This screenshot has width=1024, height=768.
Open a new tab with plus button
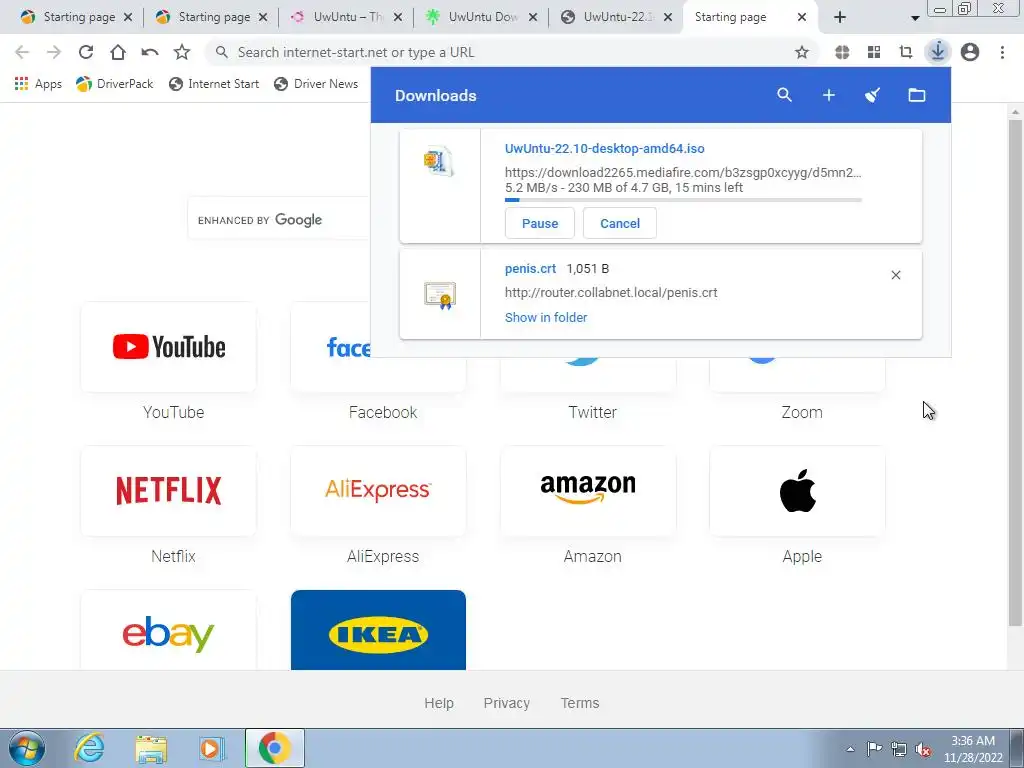[x=840, y=18]
